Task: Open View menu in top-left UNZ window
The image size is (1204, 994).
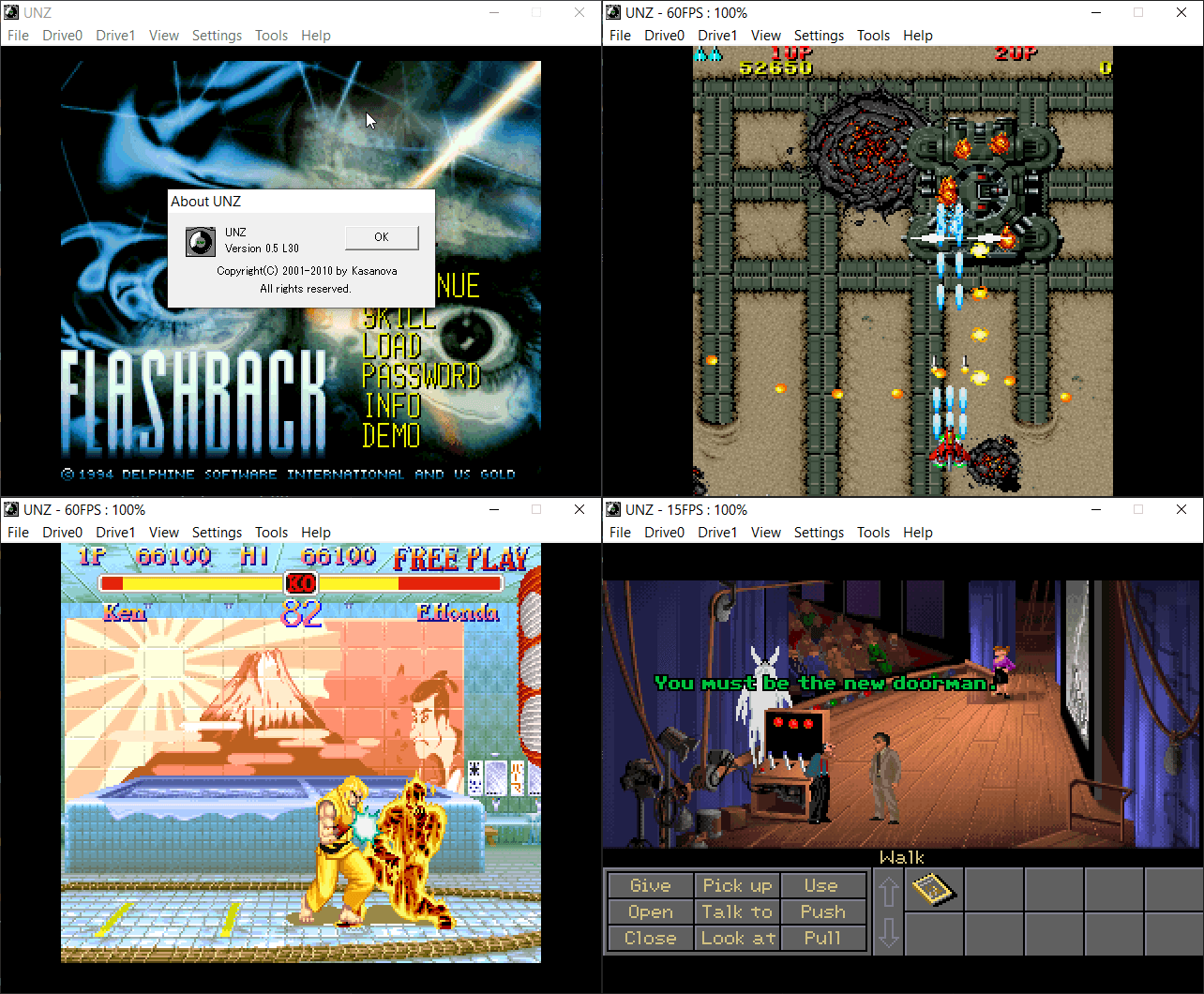Action: pos(163,36)
